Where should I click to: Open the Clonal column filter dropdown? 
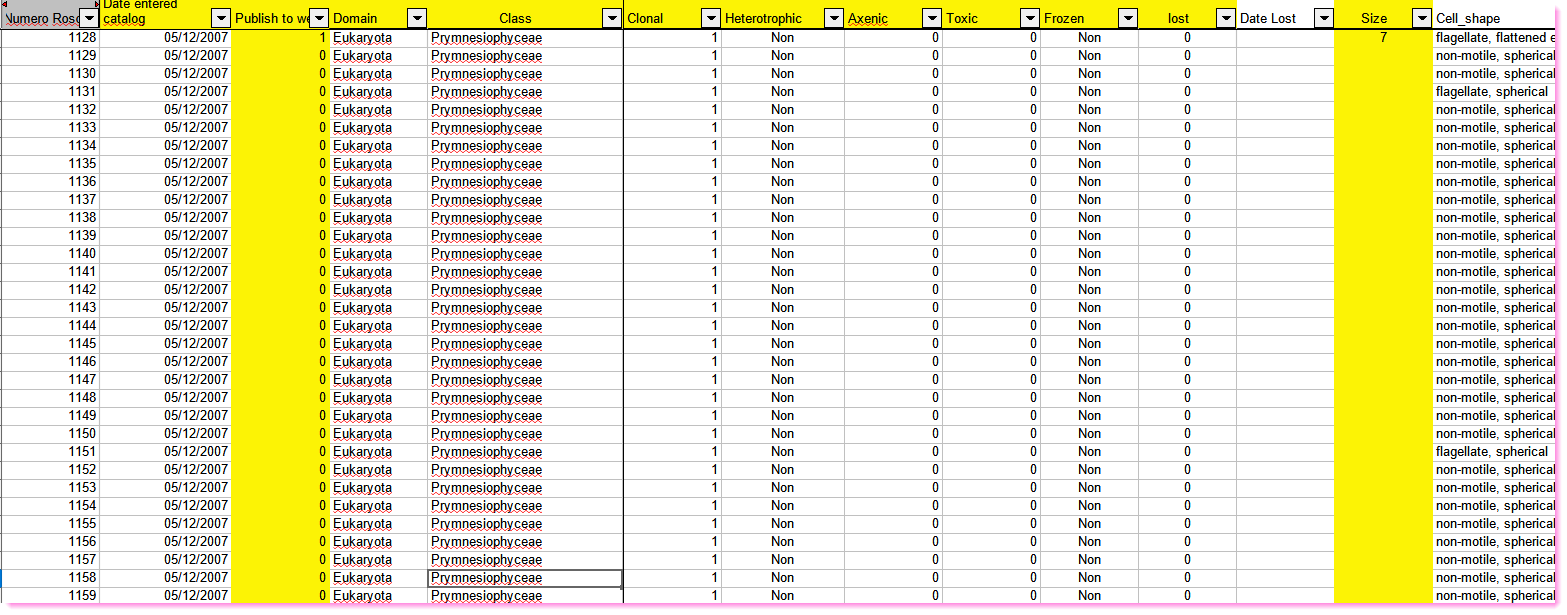(710, 19)
